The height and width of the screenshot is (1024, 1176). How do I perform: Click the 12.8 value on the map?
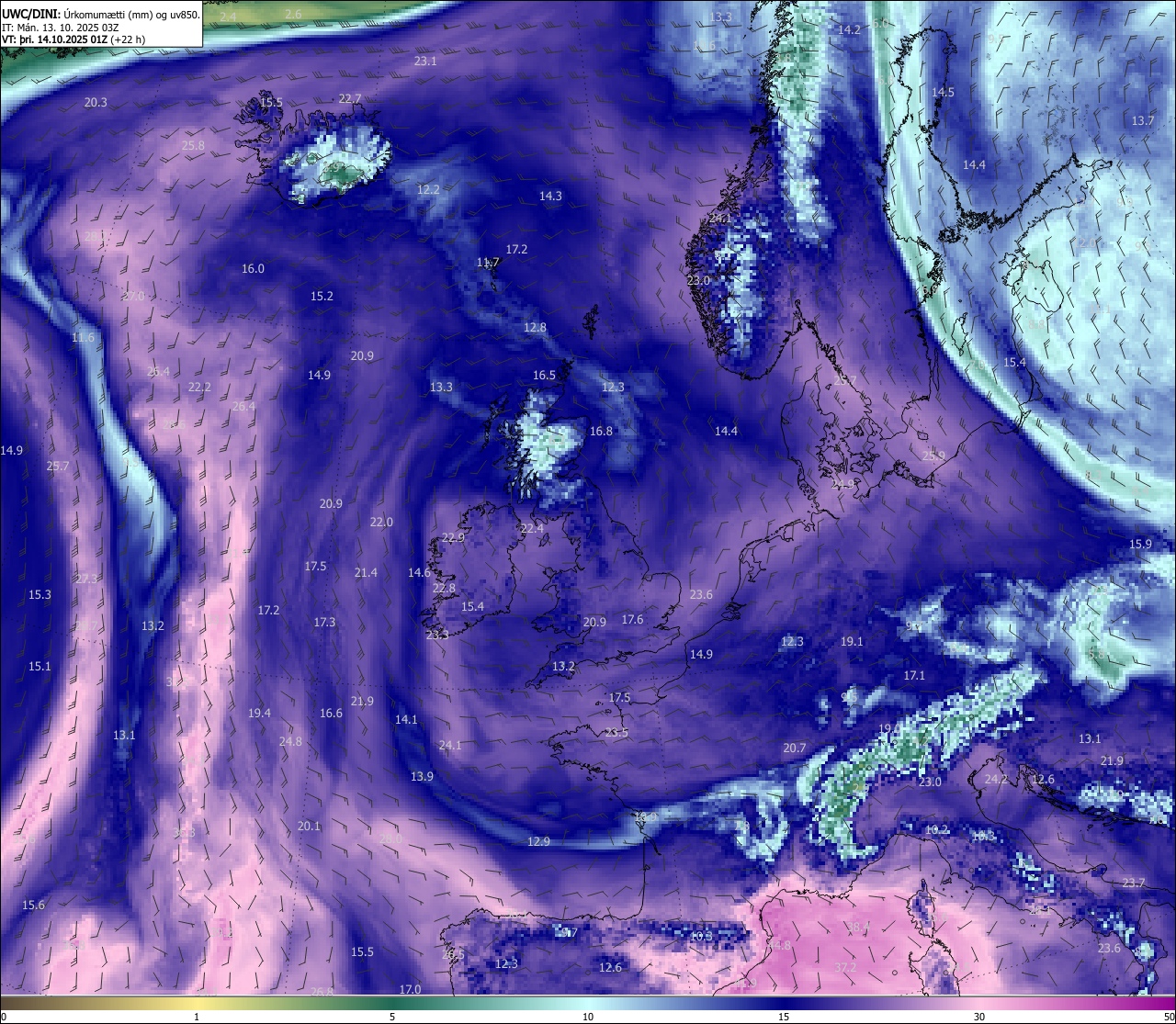535,327
